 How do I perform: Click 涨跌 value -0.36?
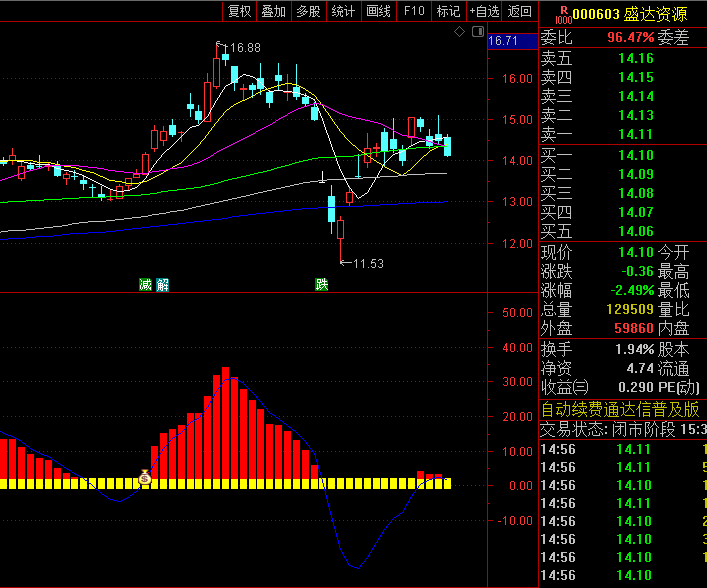[638, 271]
